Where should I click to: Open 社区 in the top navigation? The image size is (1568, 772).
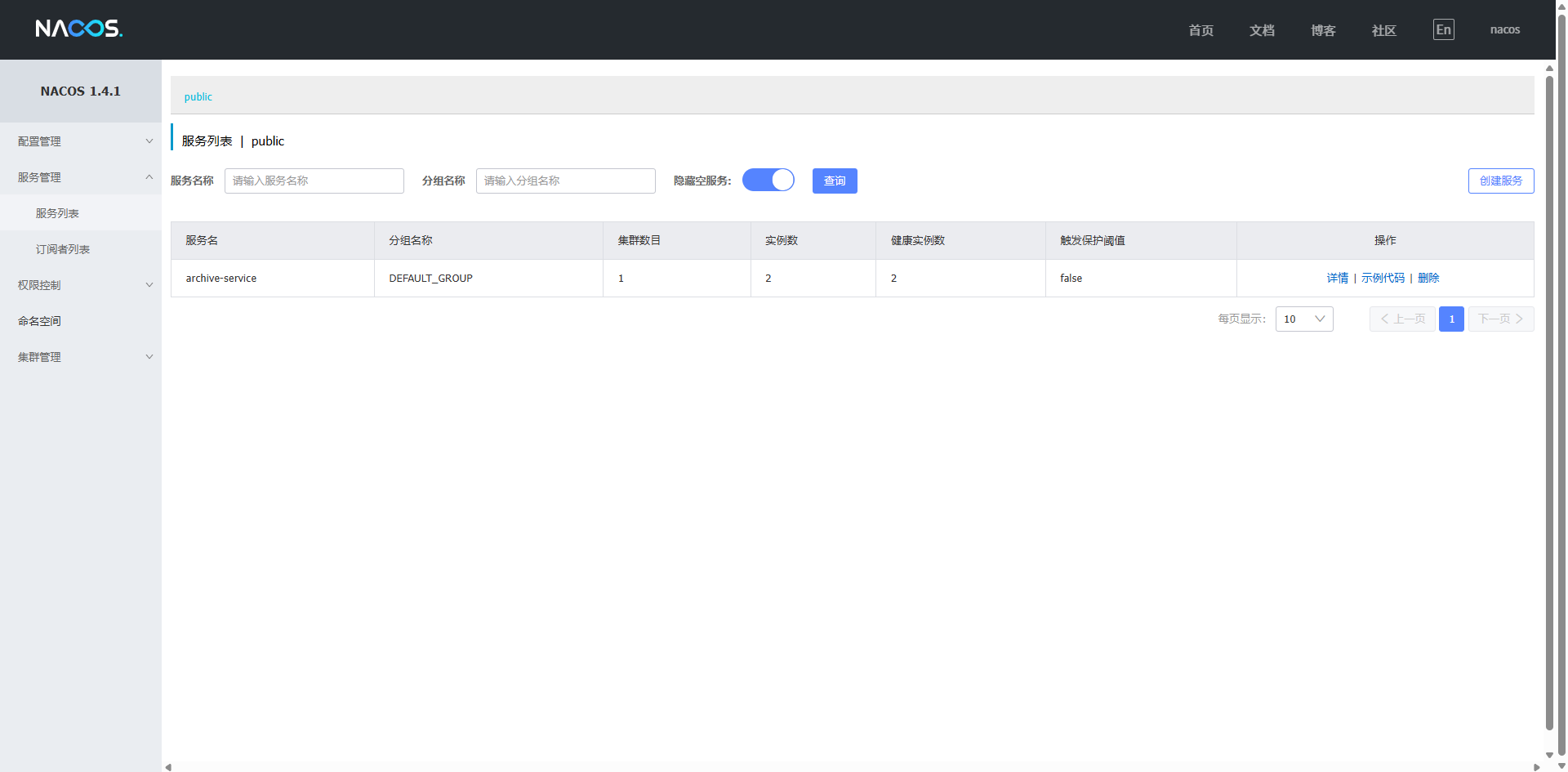coord(1384,30)
